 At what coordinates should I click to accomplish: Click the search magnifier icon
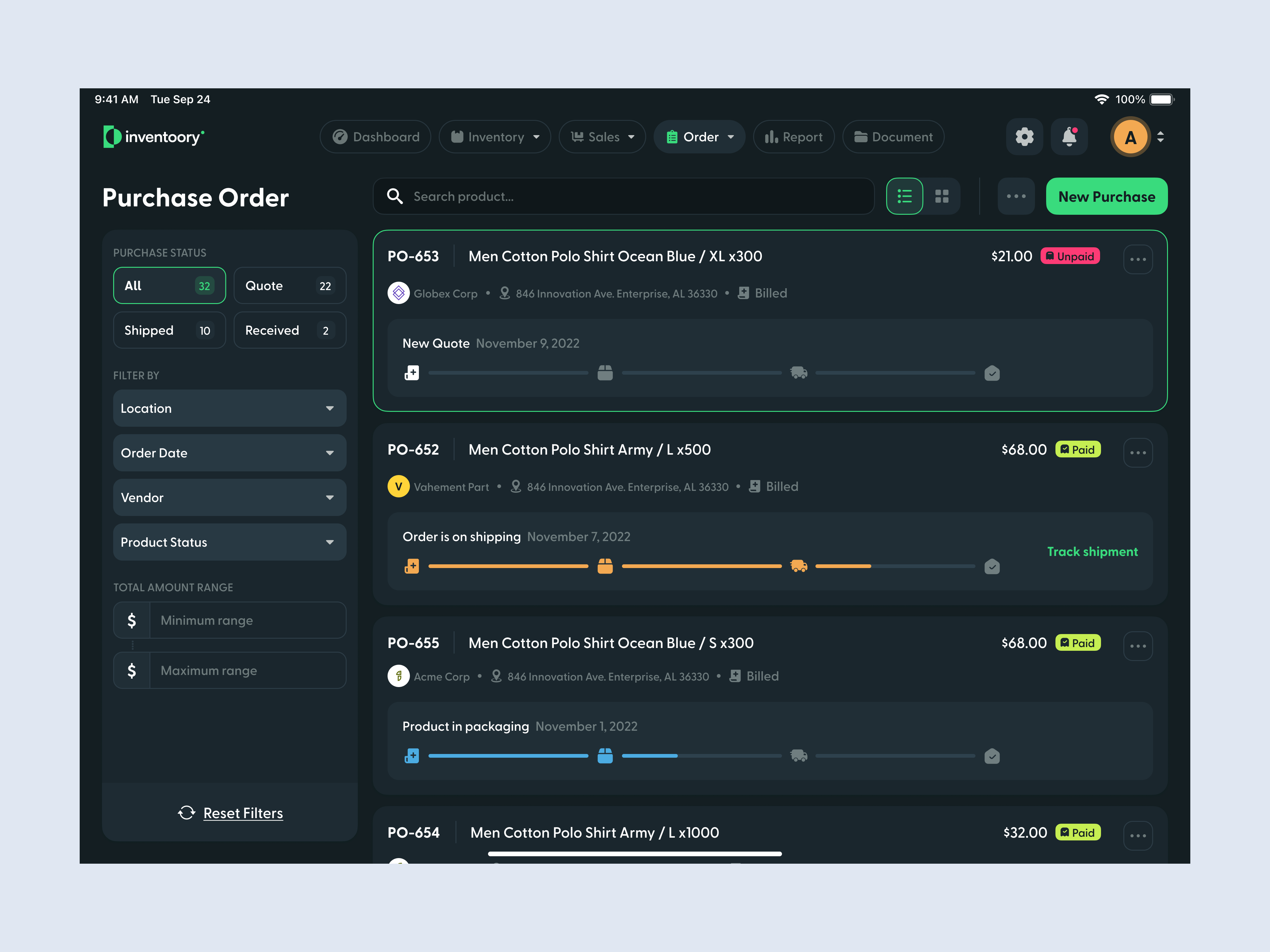point(394,196)
